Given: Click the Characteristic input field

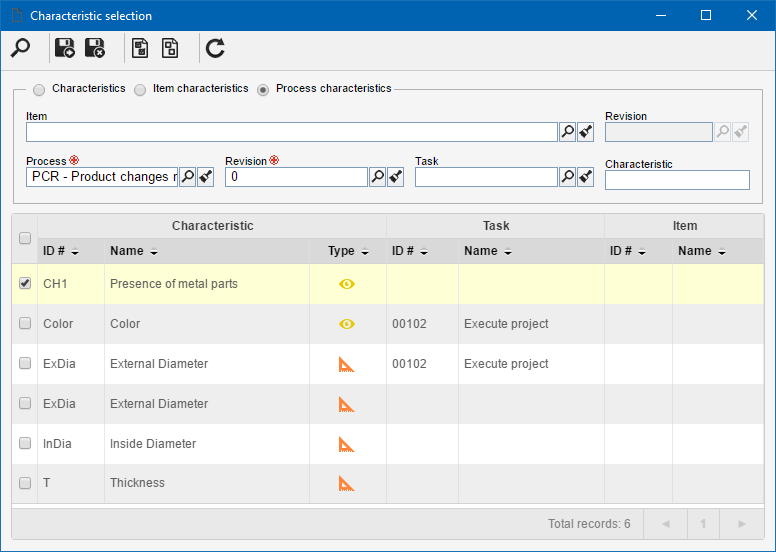Looking at the screenshot, I should point(677,180).
